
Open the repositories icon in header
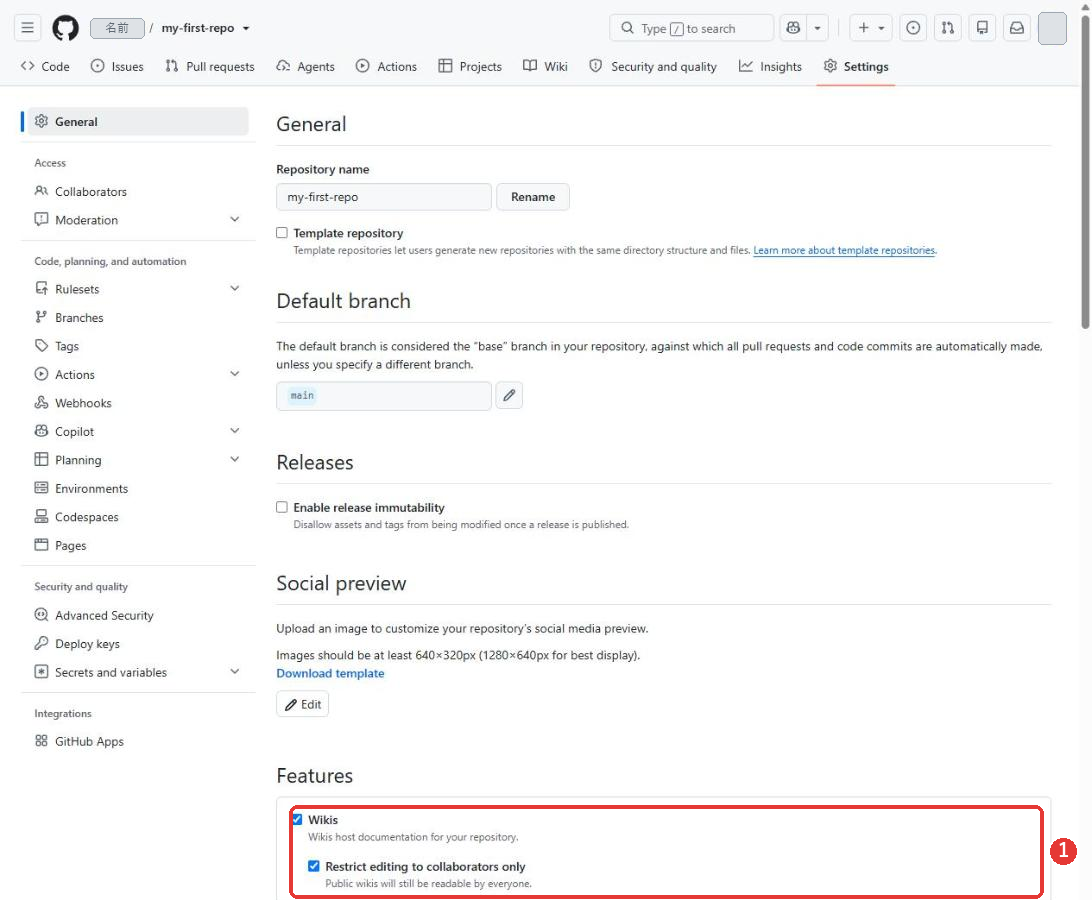click(983, 28)
